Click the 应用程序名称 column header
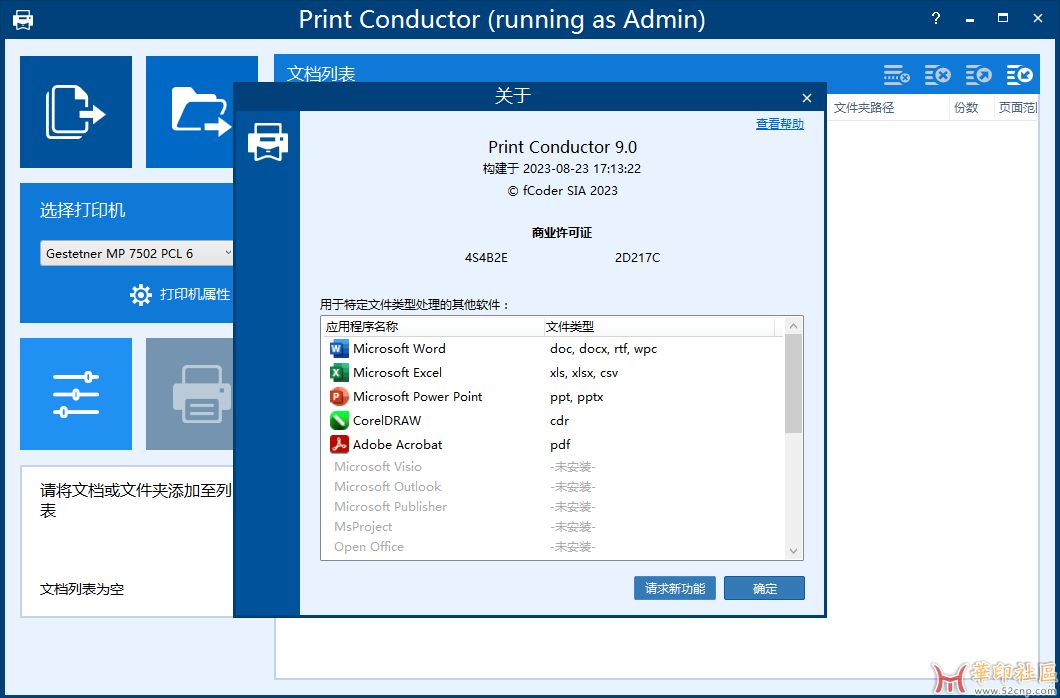Viewport: 1060px width, 698px height. click(362, 327)
